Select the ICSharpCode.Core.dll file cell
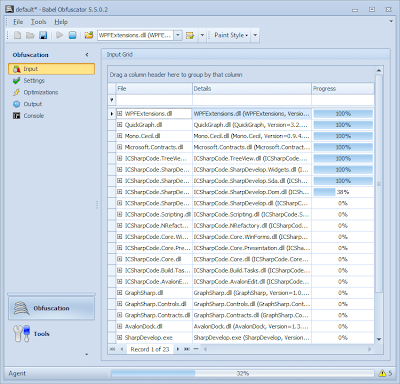The image size is (400, 384). point(154,259)
